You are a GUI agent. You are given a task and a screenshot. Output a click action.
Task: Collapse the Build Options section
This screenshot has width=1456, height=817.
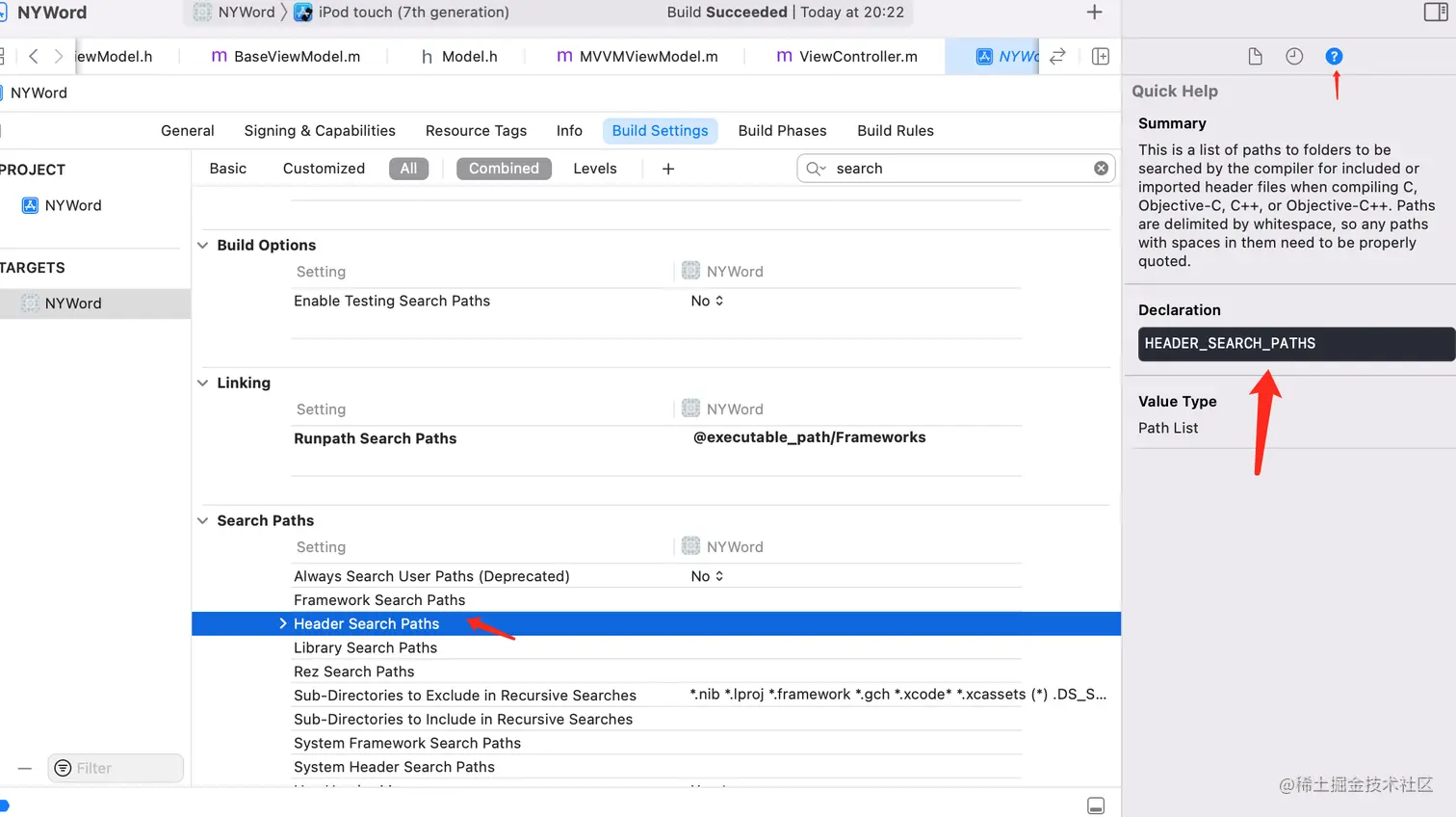tap(203, 246)
